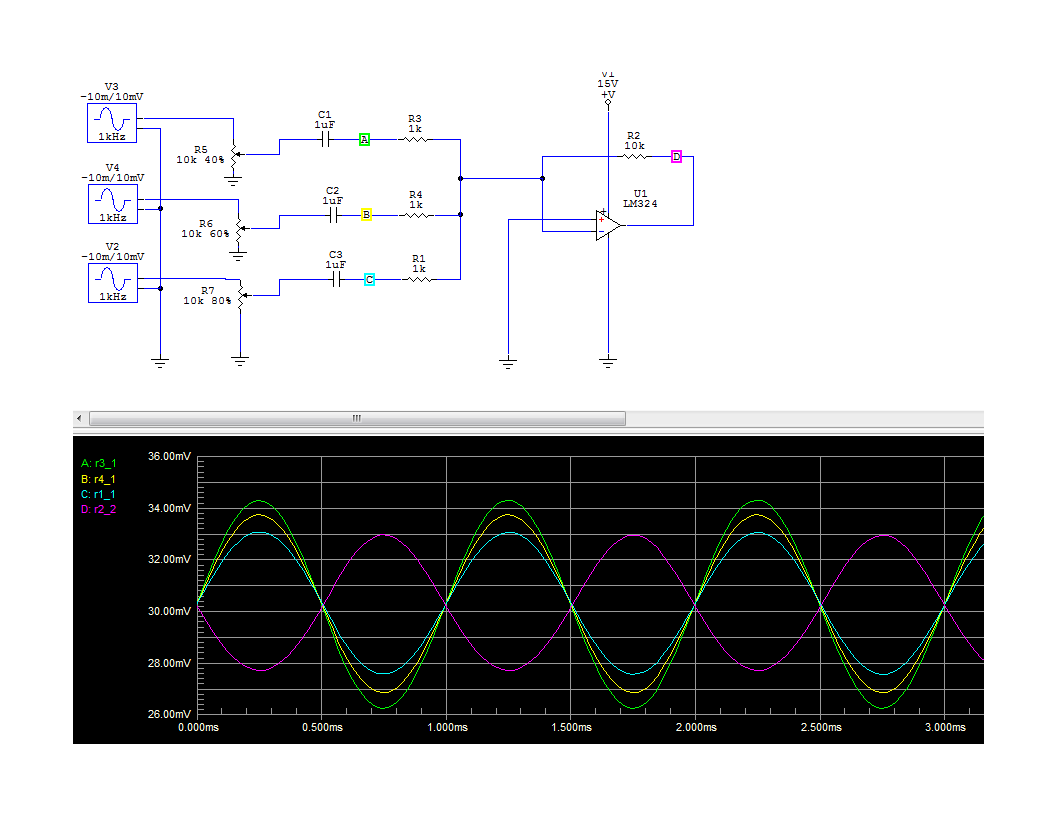Viewport: 1056px width, 816px height.
Task: Click the scrollbar left arrow
Action: coord(79,418)
